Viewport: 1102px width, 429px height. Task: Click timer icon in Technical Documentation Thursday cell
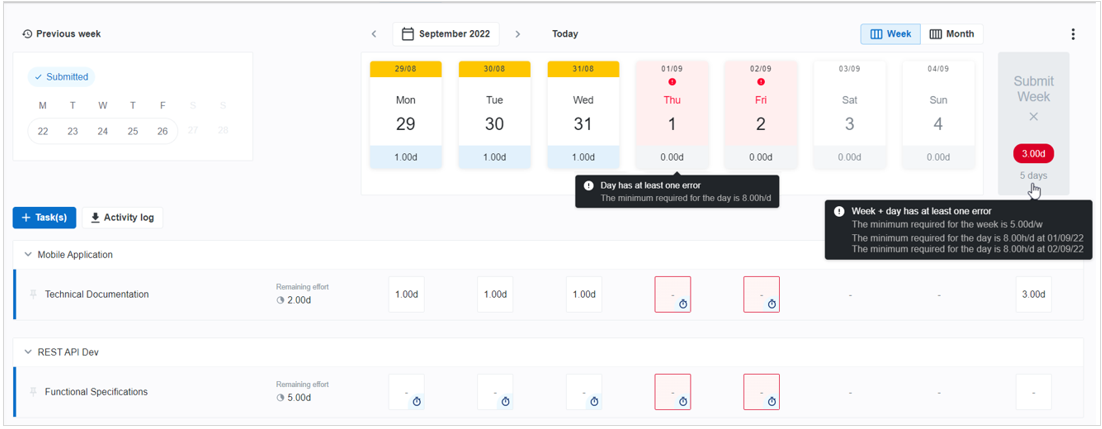pos(682,304)
